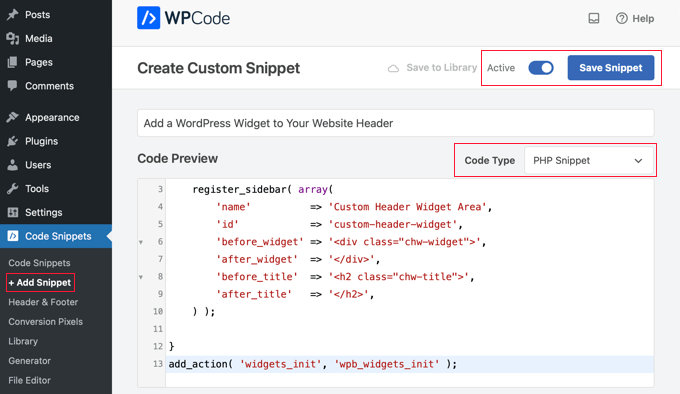
Task: Collapse code fold arrow at line 6
Action: [141, 242]
